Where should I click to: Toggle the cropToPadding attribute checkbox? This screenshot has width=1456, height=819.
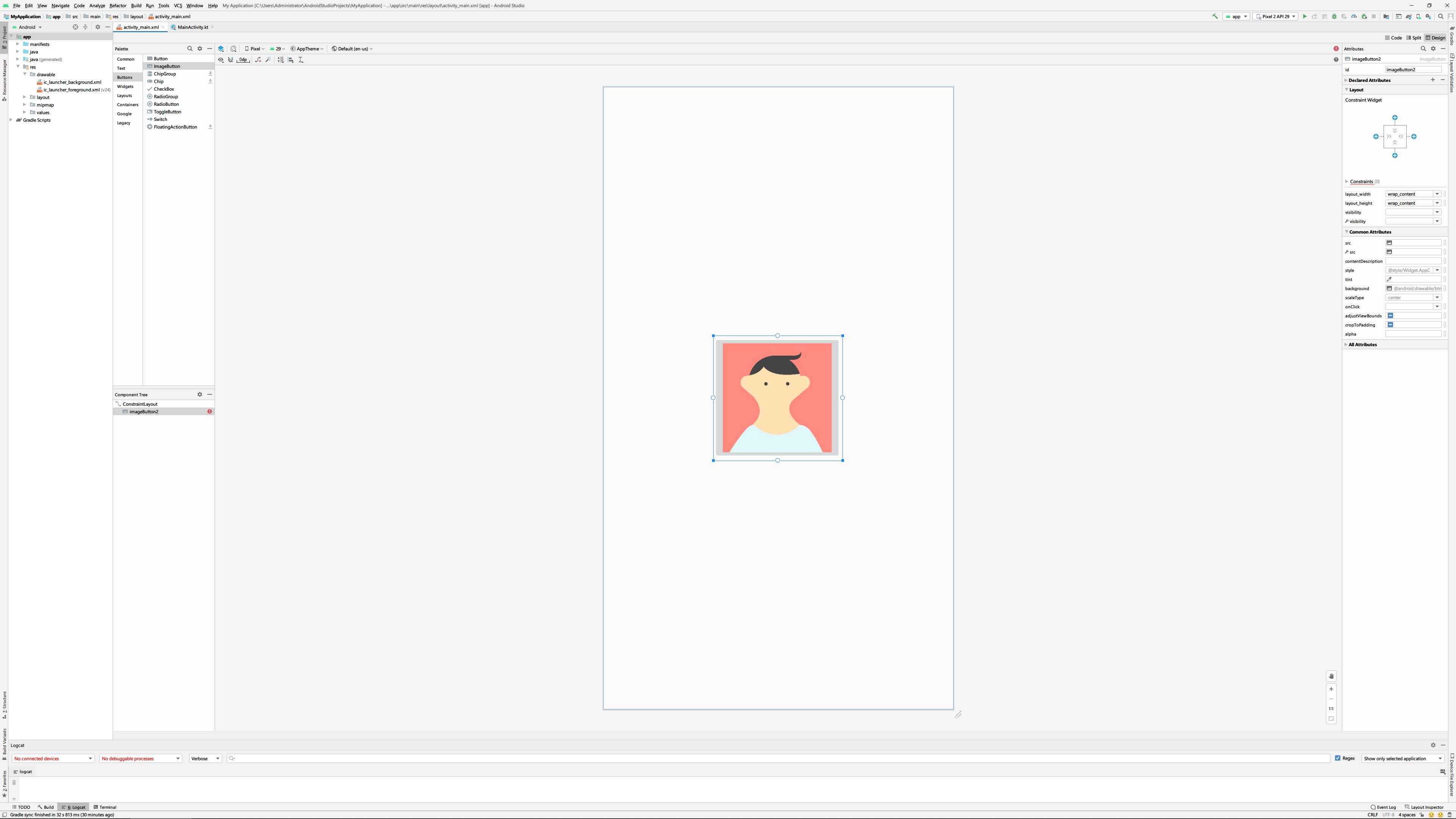click(1390, 325)
